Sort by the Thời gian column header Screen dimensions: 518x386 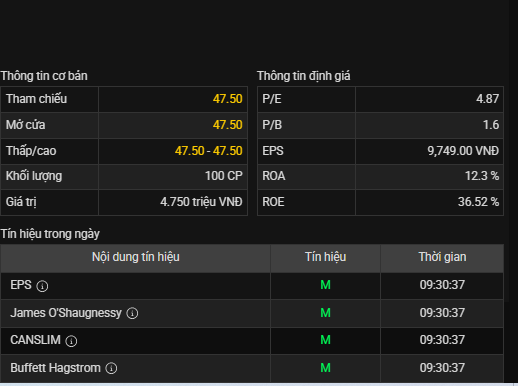point(442,257)
